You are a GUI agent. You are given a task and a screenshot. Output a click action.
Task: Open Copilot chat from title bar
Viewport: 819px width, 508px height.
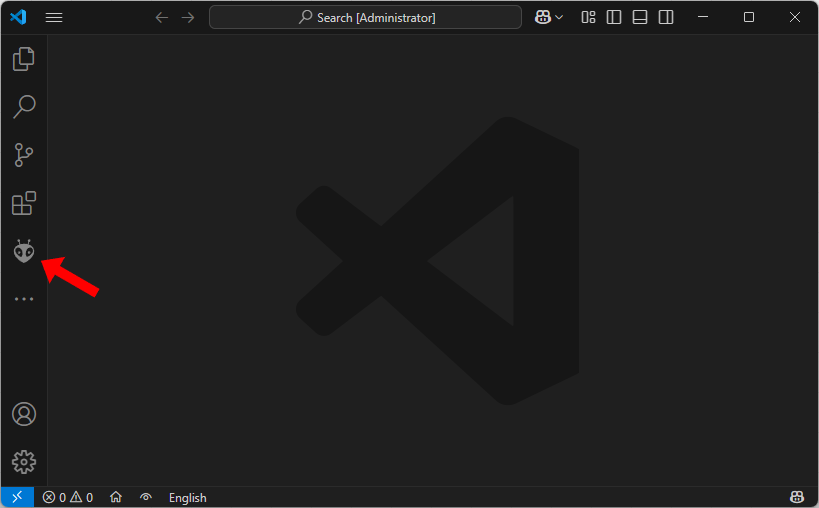543,17
